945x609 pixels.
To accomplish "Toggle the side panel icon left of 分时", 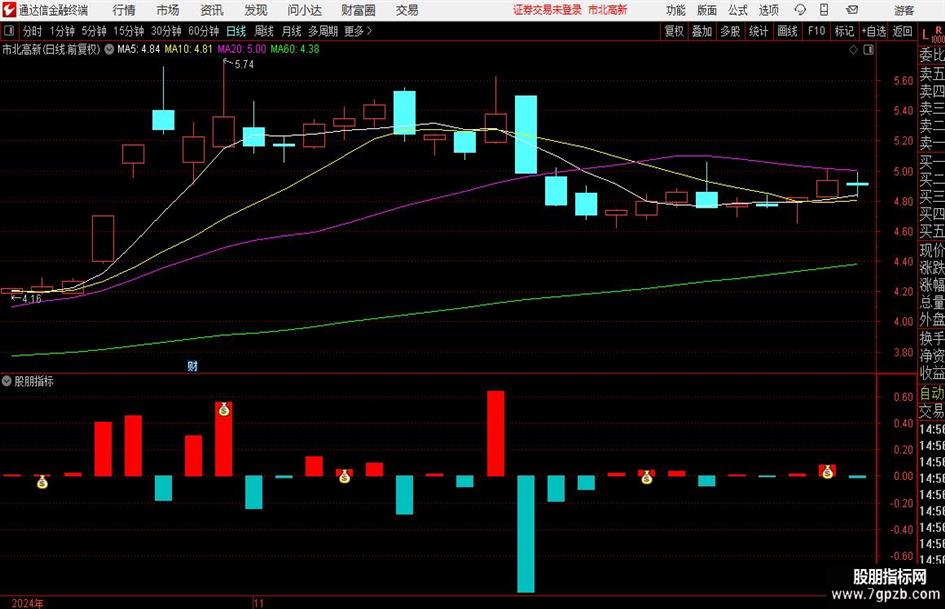I will pos(9,31).
